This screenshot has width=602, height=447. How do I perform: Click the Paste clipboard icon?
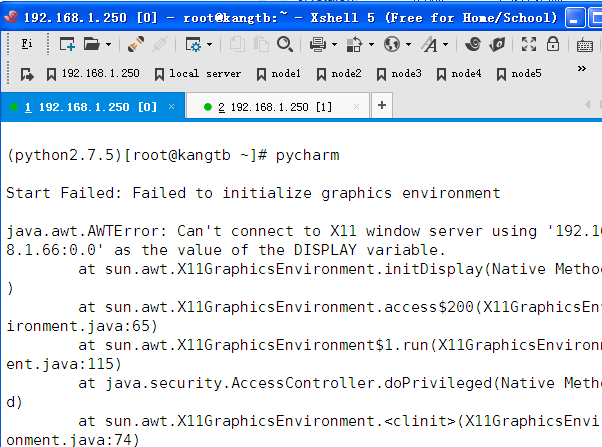point(261,45)
